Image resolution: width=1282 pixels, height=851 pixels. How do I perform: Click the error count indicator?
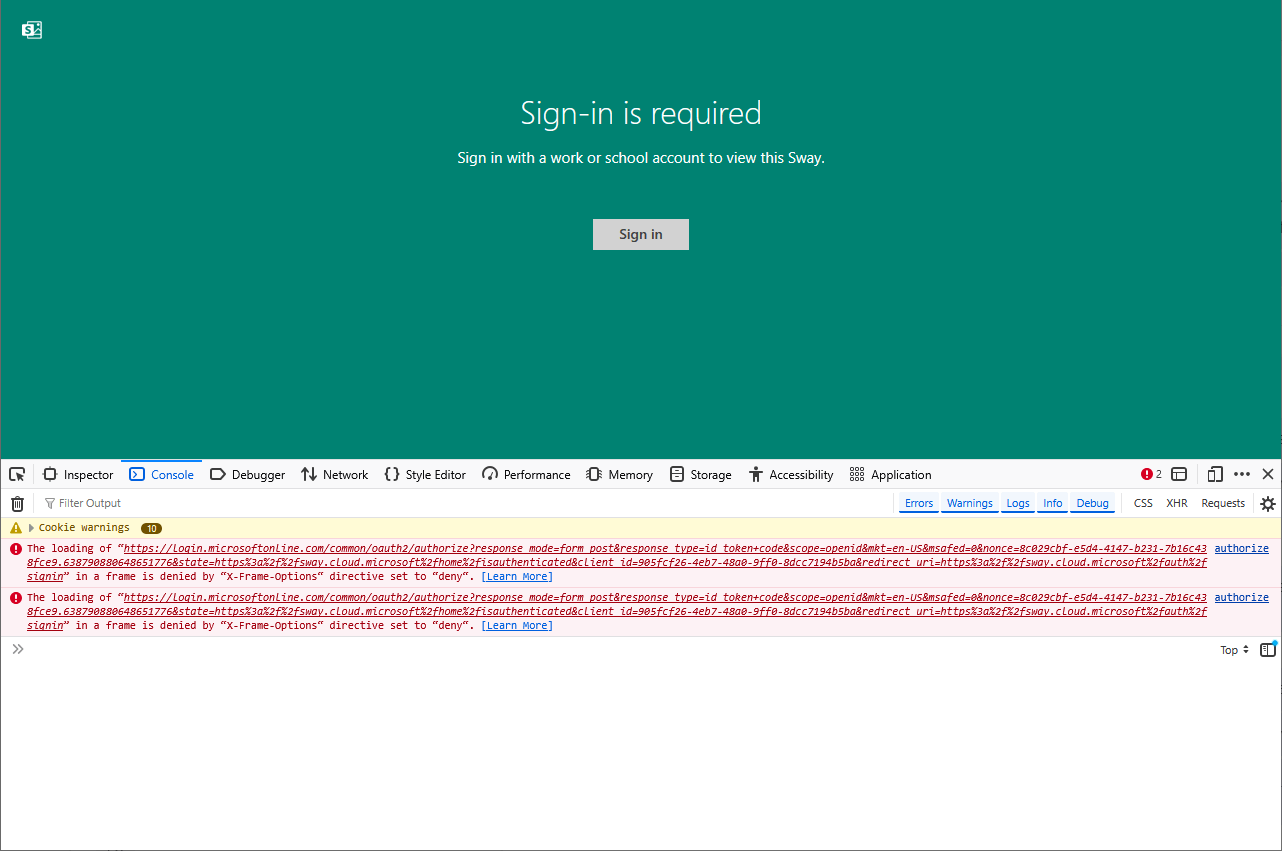pyautogui.click(x=1152, y=474)
